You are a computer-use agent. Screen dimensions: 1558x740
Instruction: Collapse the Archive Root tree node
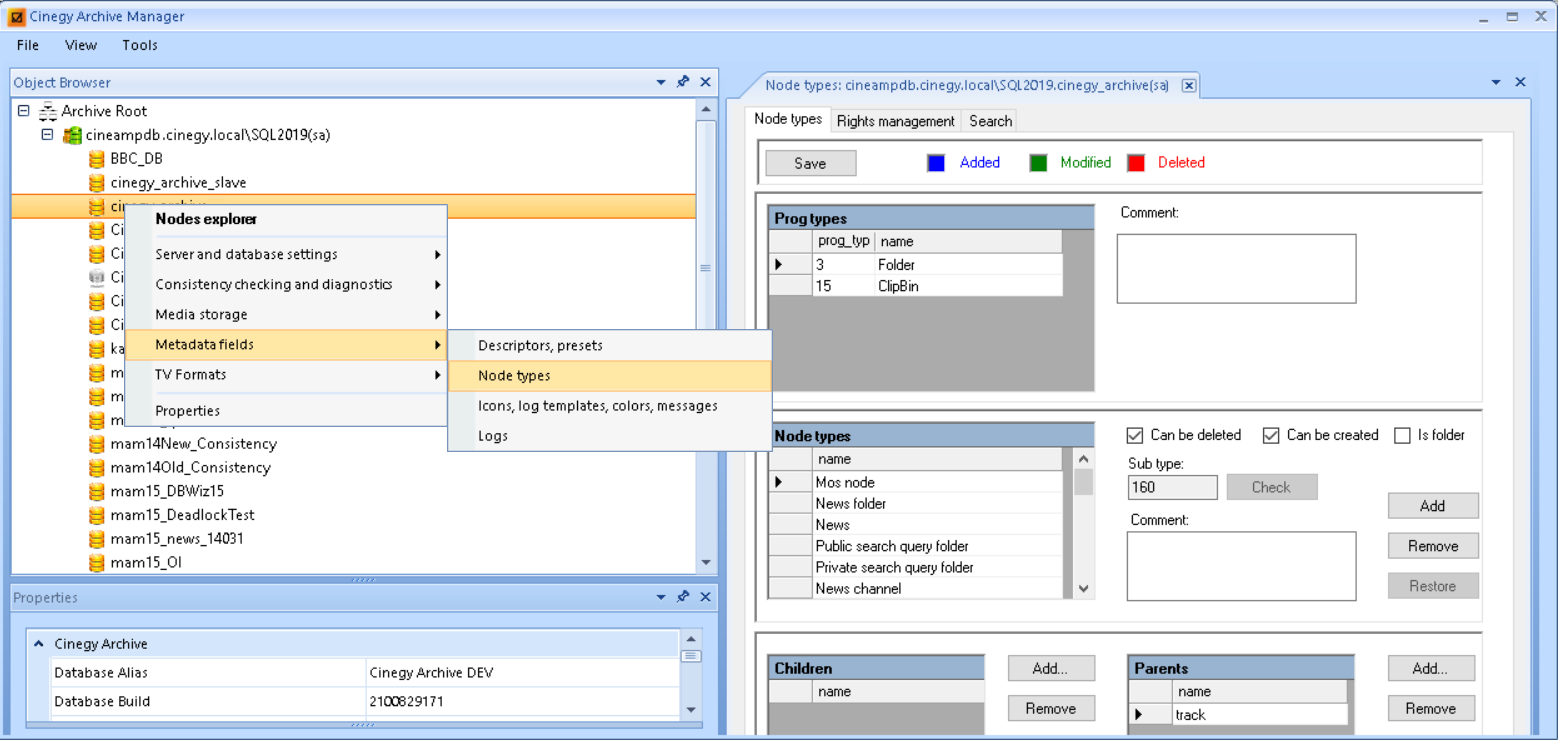[23, 111]
